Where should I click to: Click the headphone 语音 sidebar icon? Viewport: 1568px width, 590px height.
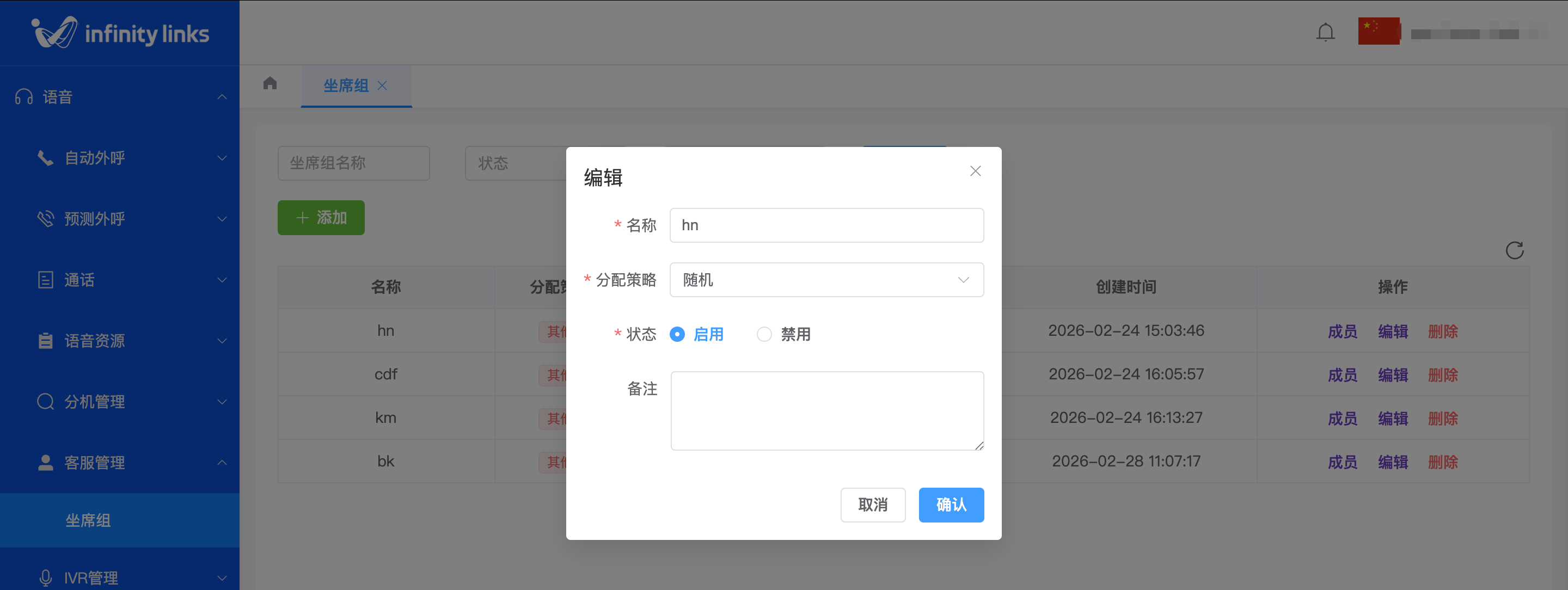[24, 97]
